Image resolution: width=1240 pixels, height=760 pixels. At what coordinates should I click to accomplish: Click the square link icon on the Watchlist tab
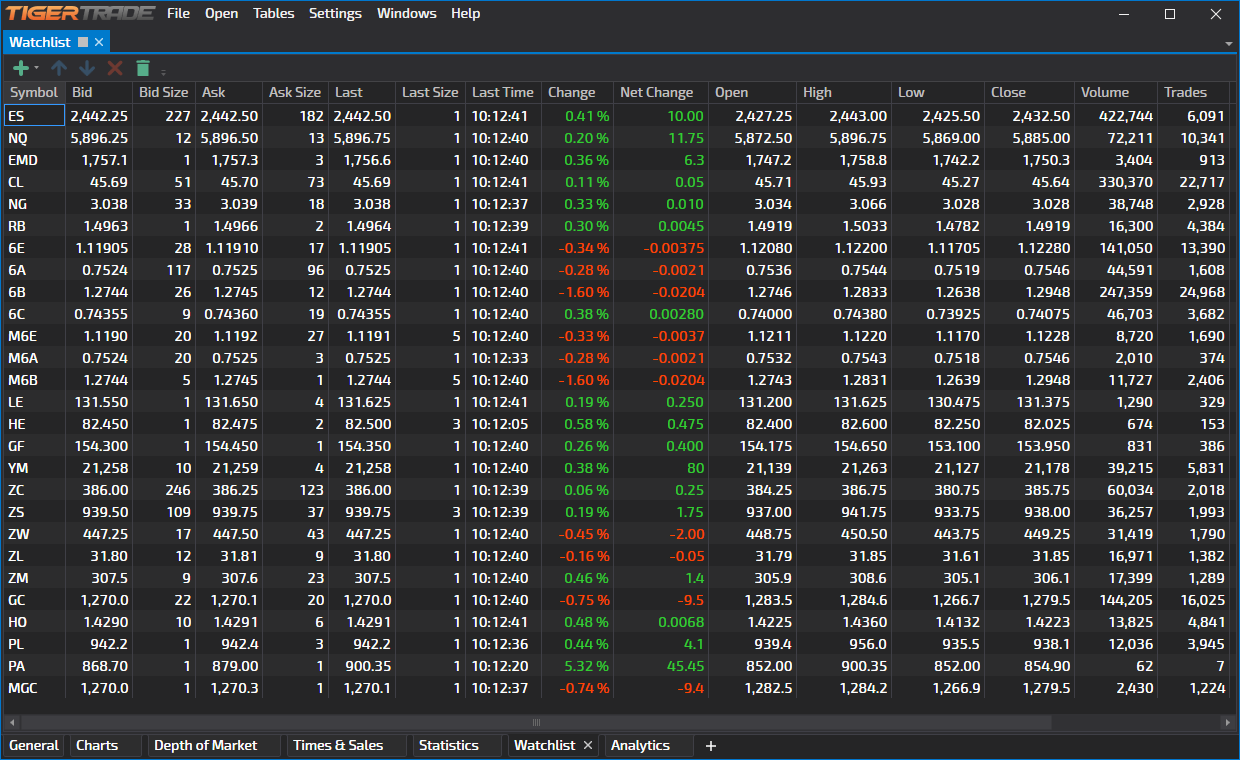click(x=83, y=42)
